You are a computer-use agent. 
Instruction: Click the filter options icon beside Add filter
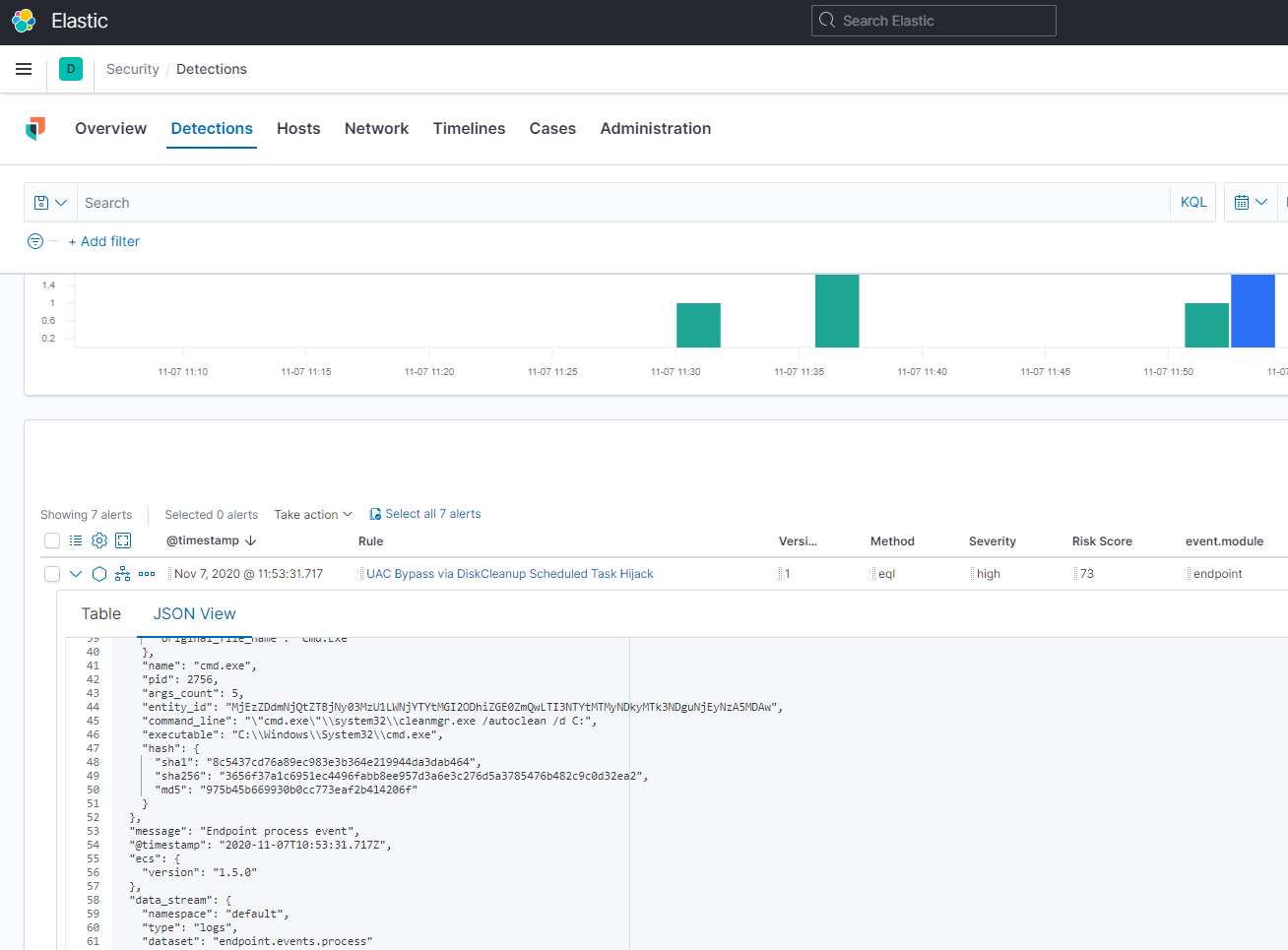click(x=34, y=241)
